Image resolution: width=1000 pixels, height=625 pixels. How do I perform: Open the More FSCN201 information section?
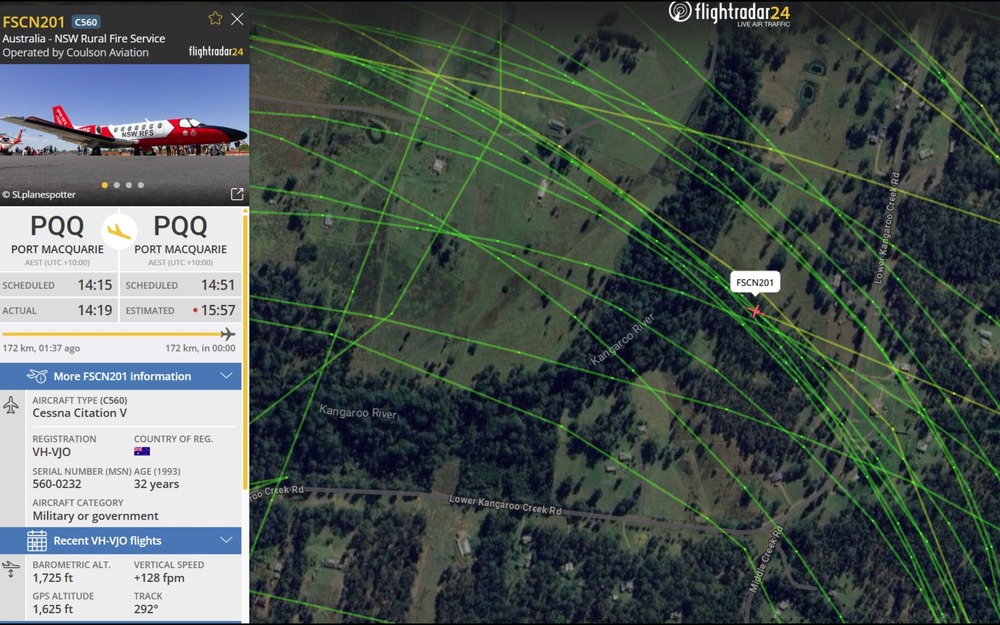click(x=121, y=376)
